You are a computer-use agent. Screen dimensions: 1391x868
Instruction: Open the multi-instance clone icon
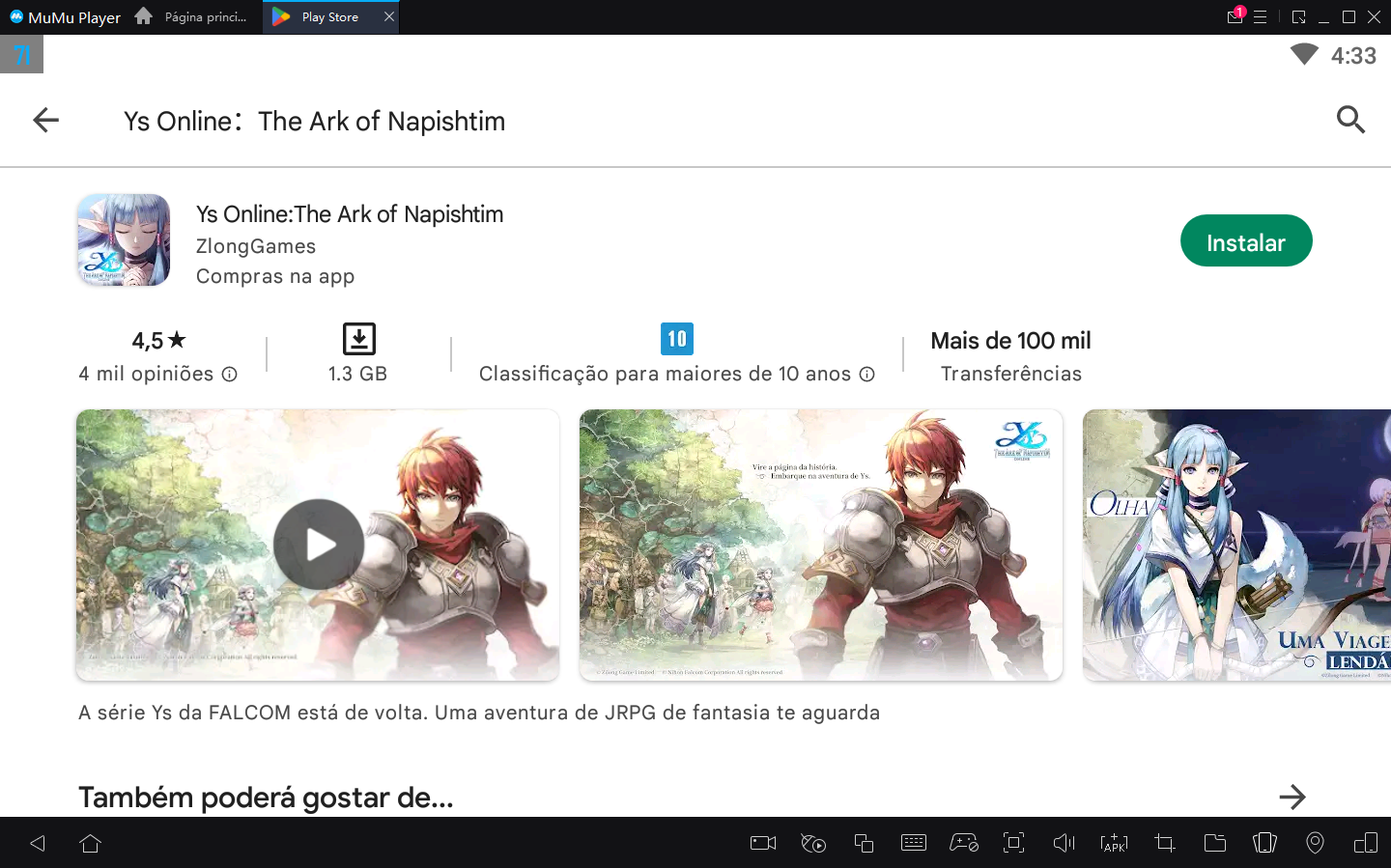click(863, 842)
